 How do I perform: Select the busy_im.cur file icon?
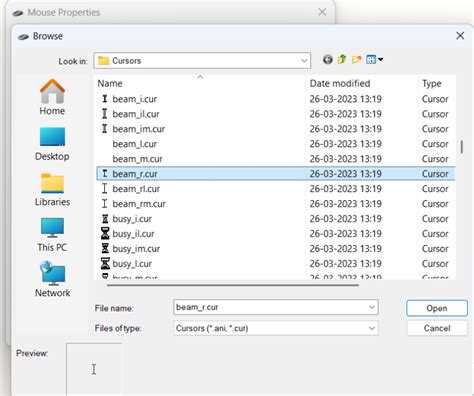point(105,249)
